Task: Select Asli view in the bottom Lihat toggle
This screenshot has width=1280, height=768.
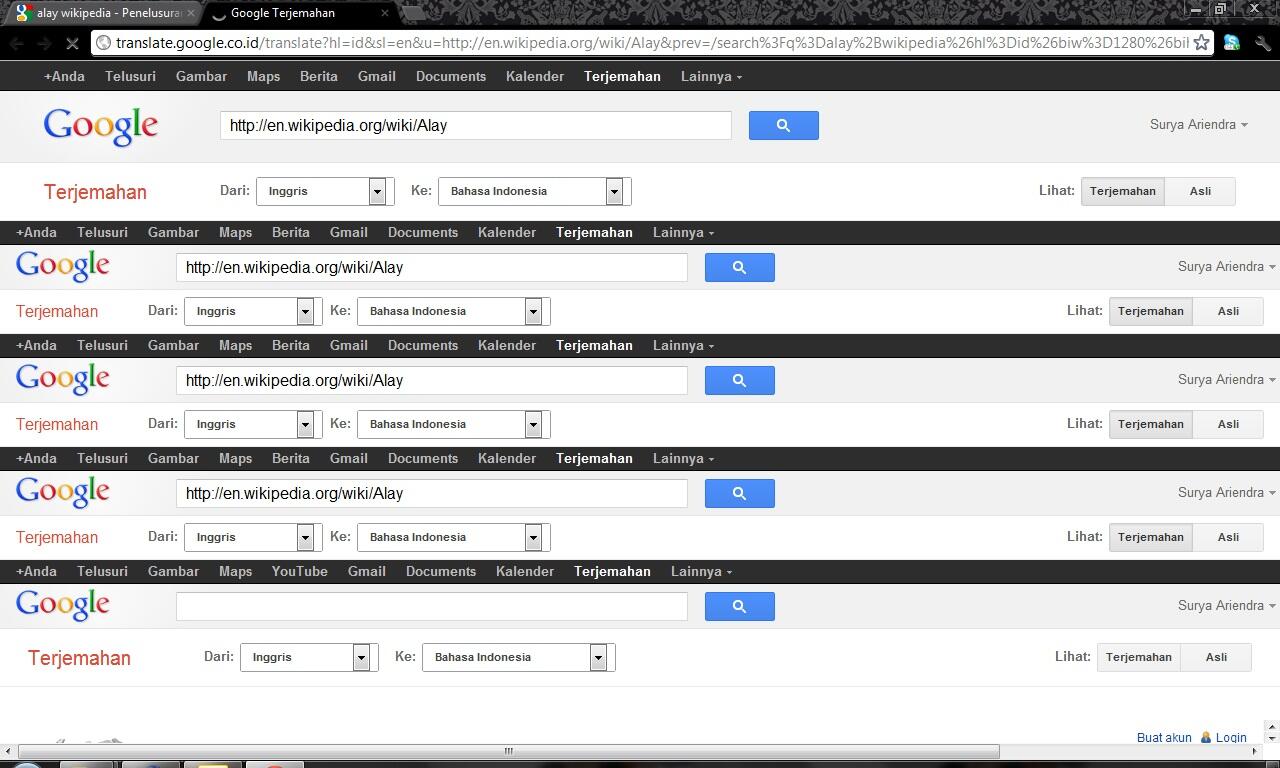Action: click(1216, 657)
